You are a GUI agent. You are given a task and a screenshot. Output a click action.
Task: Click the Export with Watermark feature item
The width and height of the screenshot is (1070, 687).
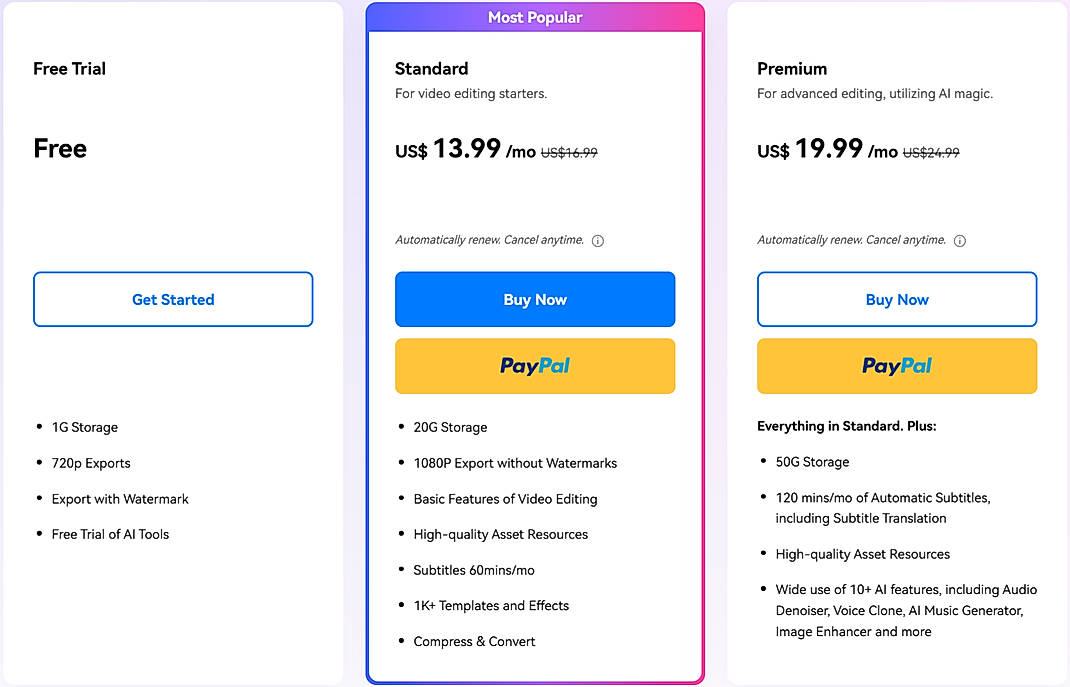click(120, 499)
